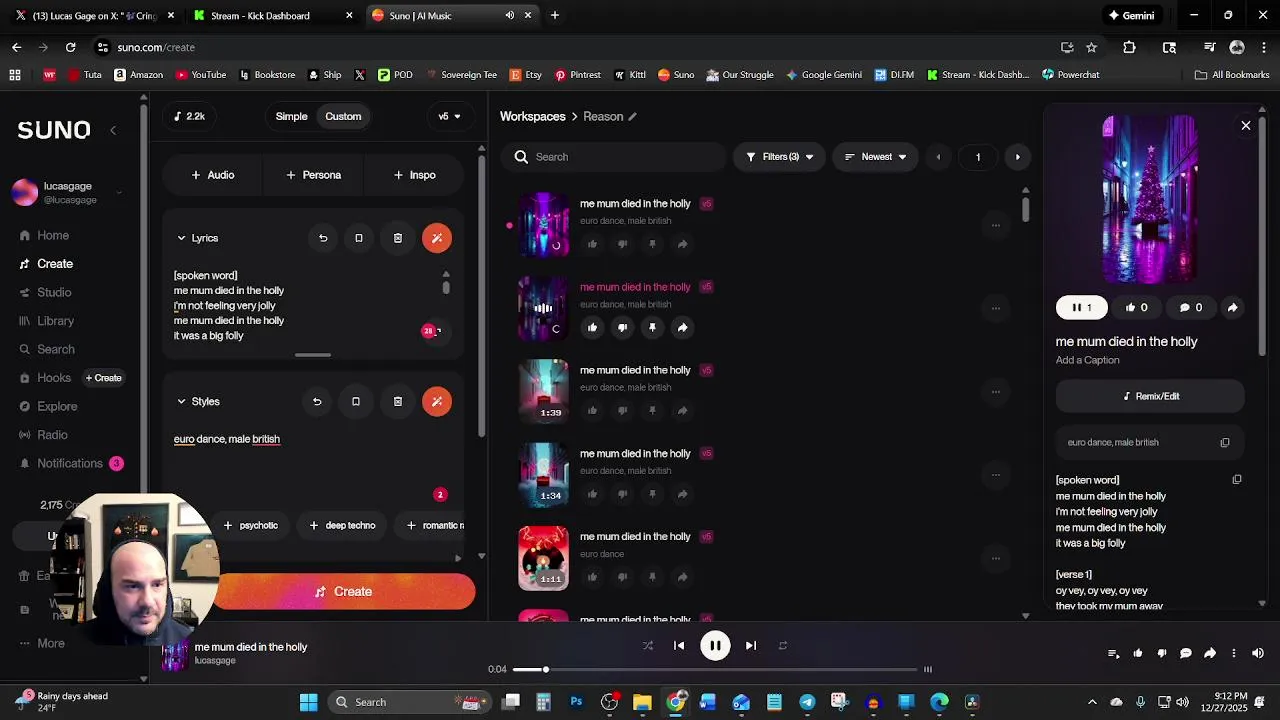Like the currently playing pink-titled song
This screenshot has width=1280, height=720.
592,327
